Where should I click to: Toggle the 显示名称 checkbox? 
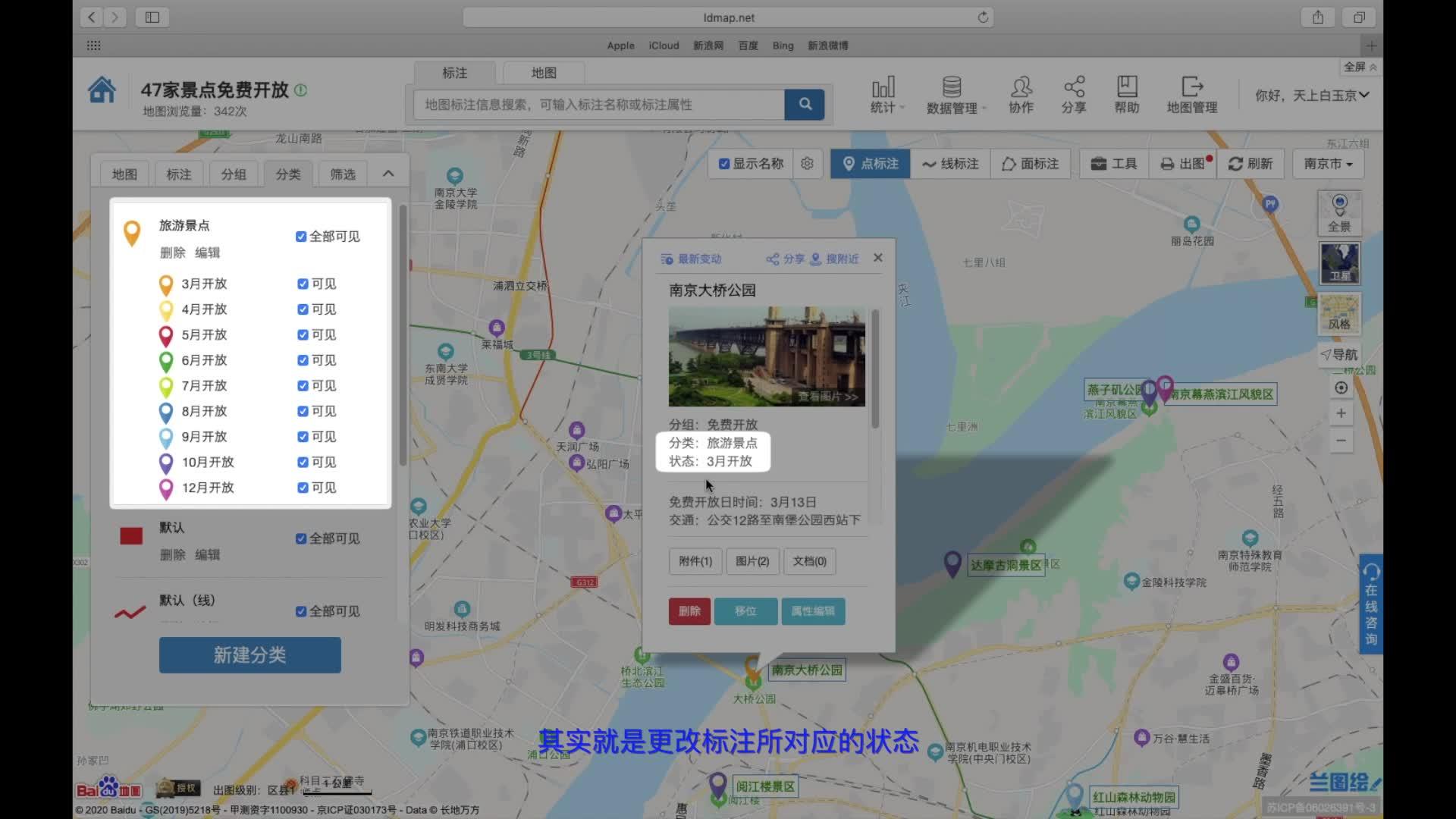(x=724, y=164)
